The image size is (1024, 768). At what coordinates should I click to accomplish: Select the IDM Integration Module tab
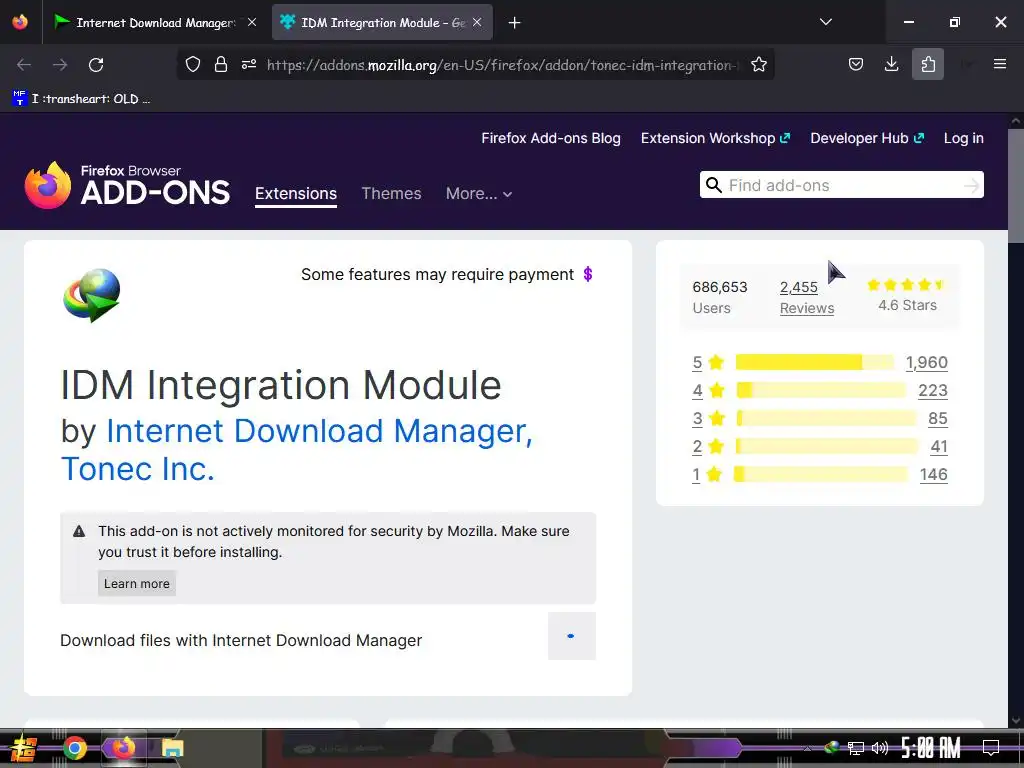point(382,23)
